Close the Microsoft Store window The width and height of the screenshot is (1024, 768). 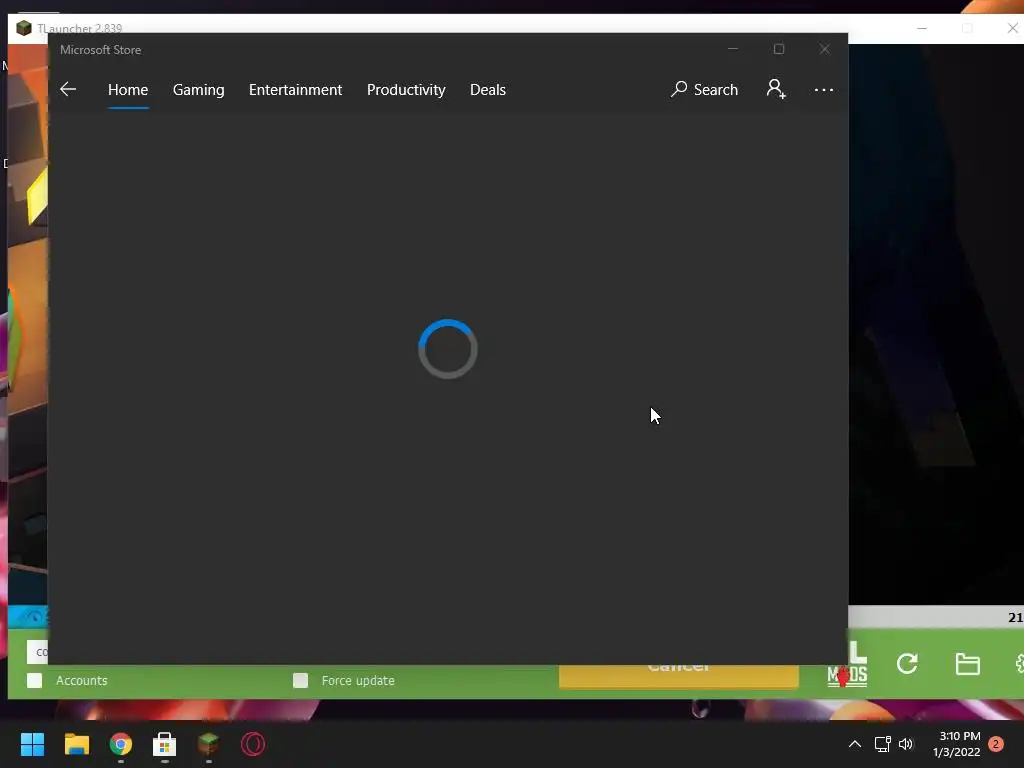click(825, 49)
